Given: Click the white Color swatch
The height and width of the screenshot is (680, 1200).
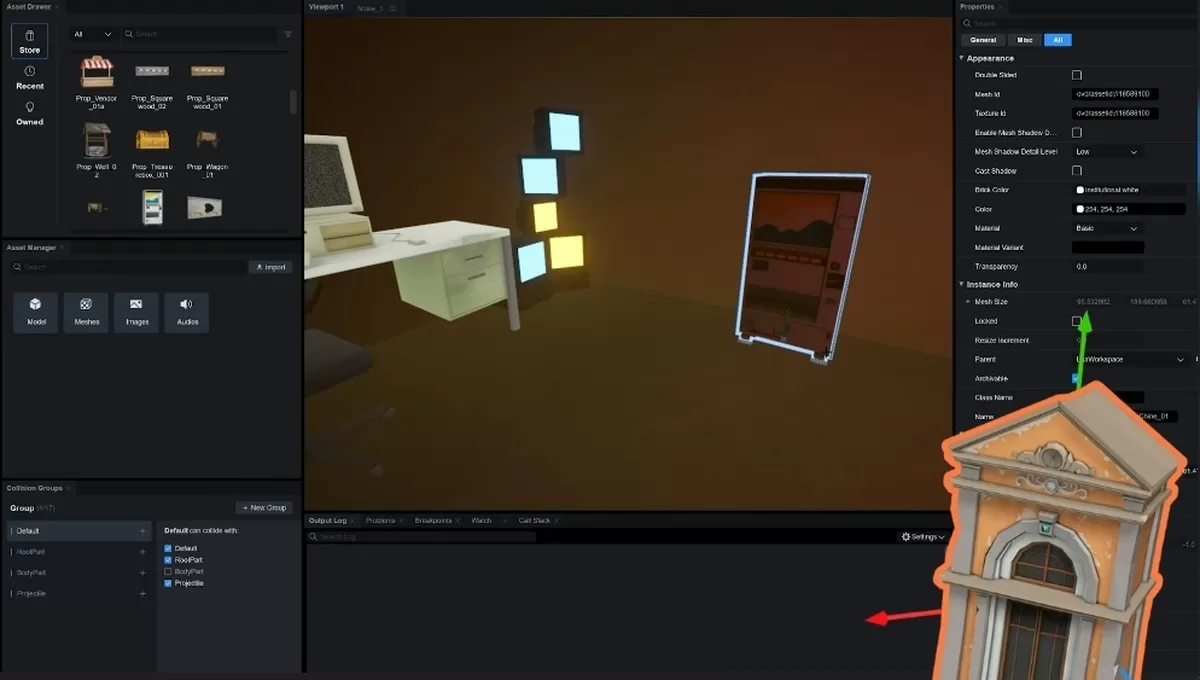Looking at the screenshot, I should [1080, 209].
